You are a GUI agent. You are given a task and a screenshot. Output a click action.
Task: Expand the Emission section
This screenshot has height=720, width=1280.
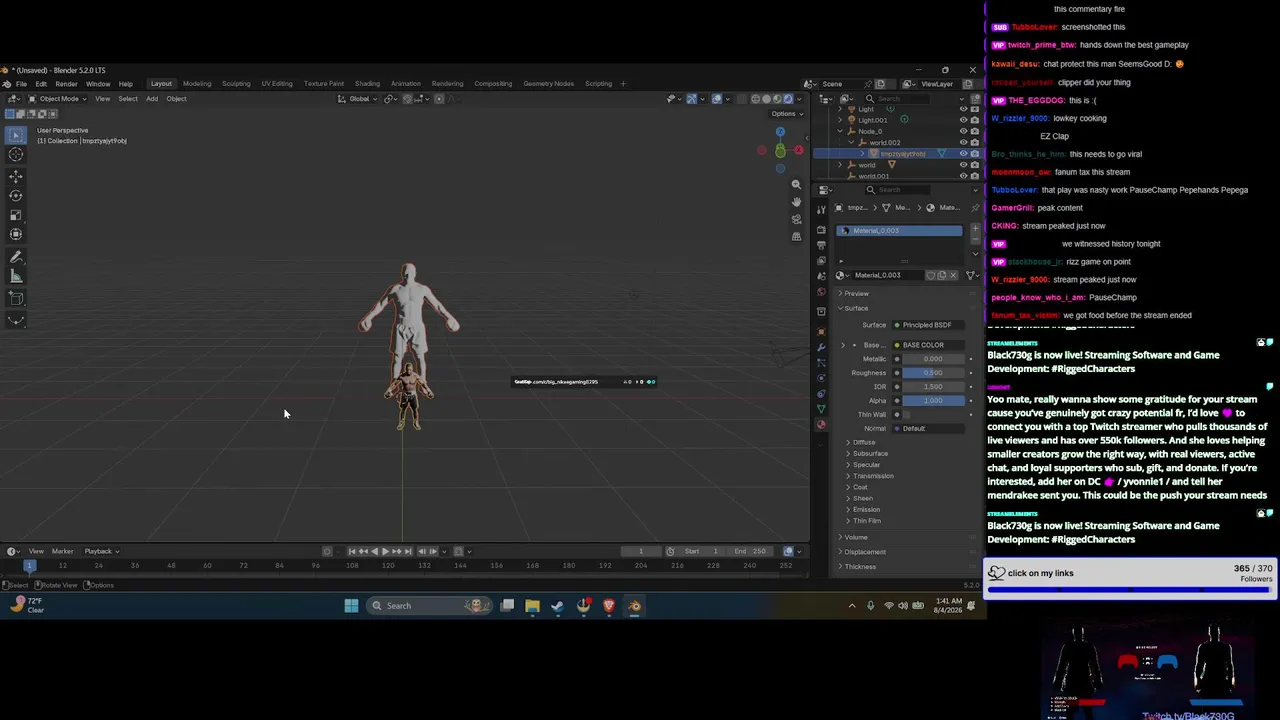(x=866, y=509)
